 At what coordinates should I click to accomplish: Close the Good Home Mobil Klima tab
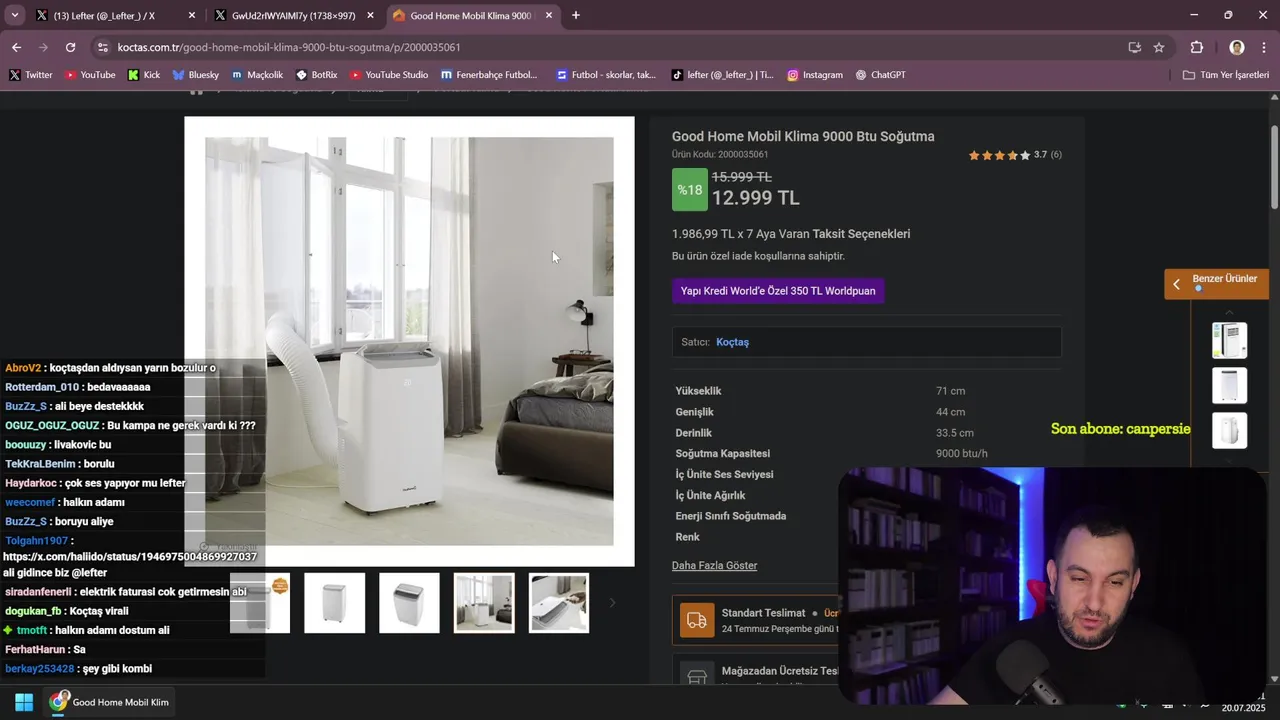coord(548,16)
